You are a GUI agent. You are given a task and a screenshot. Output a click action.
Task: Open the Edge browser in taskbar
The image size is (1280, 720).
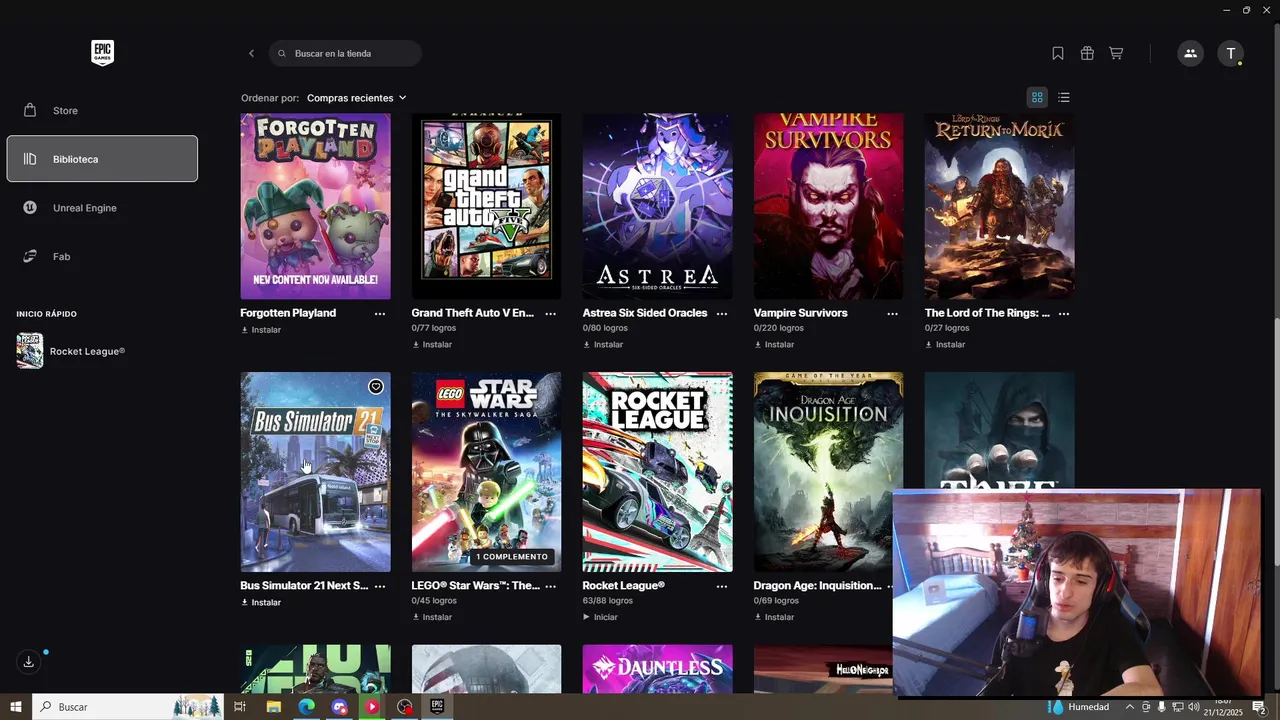(x=306, y=707)
